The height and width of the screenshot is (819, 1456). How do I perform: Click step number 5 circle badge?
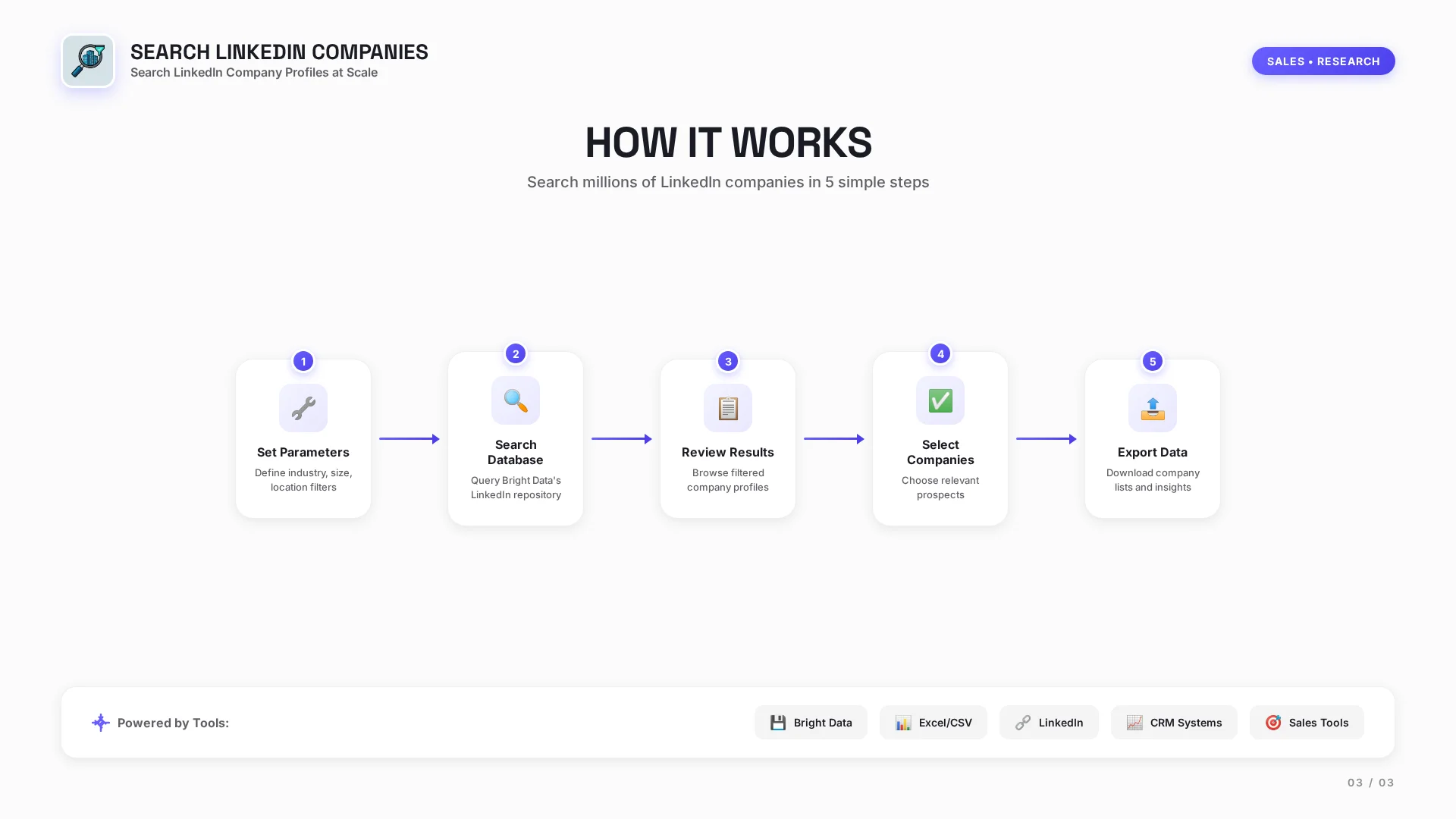[1153, 362]
